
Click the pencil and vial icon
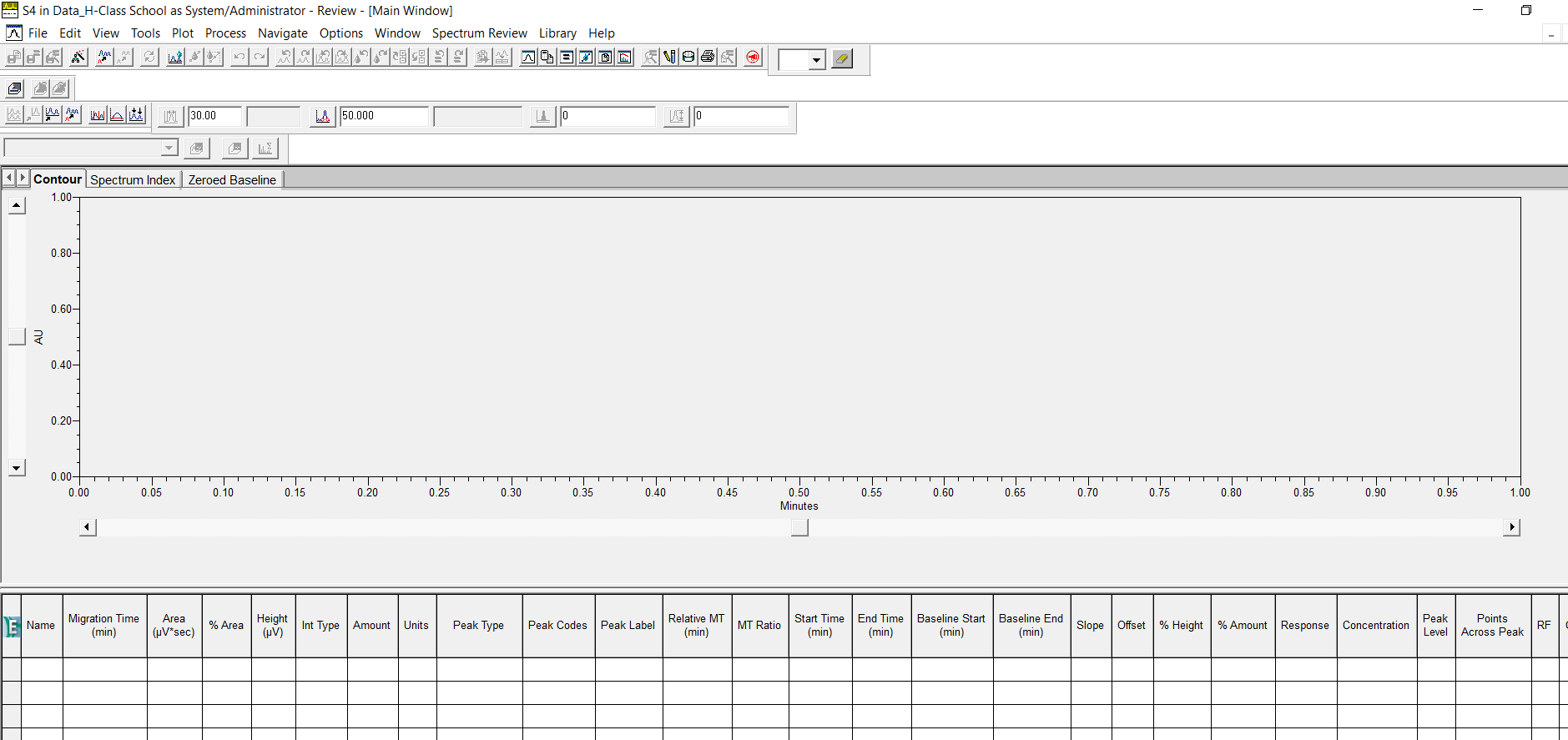669,57
